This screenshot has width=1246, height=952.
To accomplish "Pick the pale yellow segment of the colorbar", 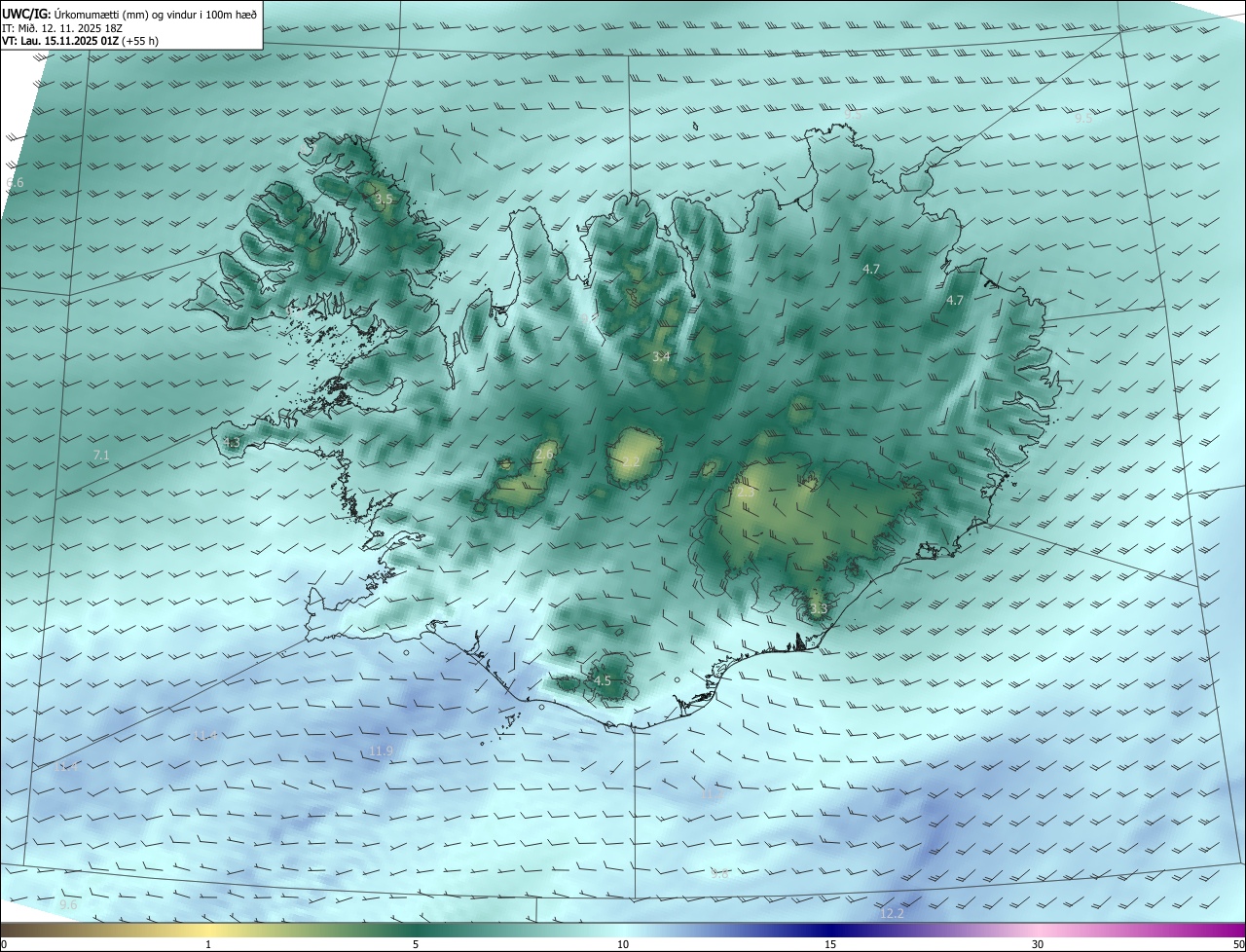I will [208, 931].
